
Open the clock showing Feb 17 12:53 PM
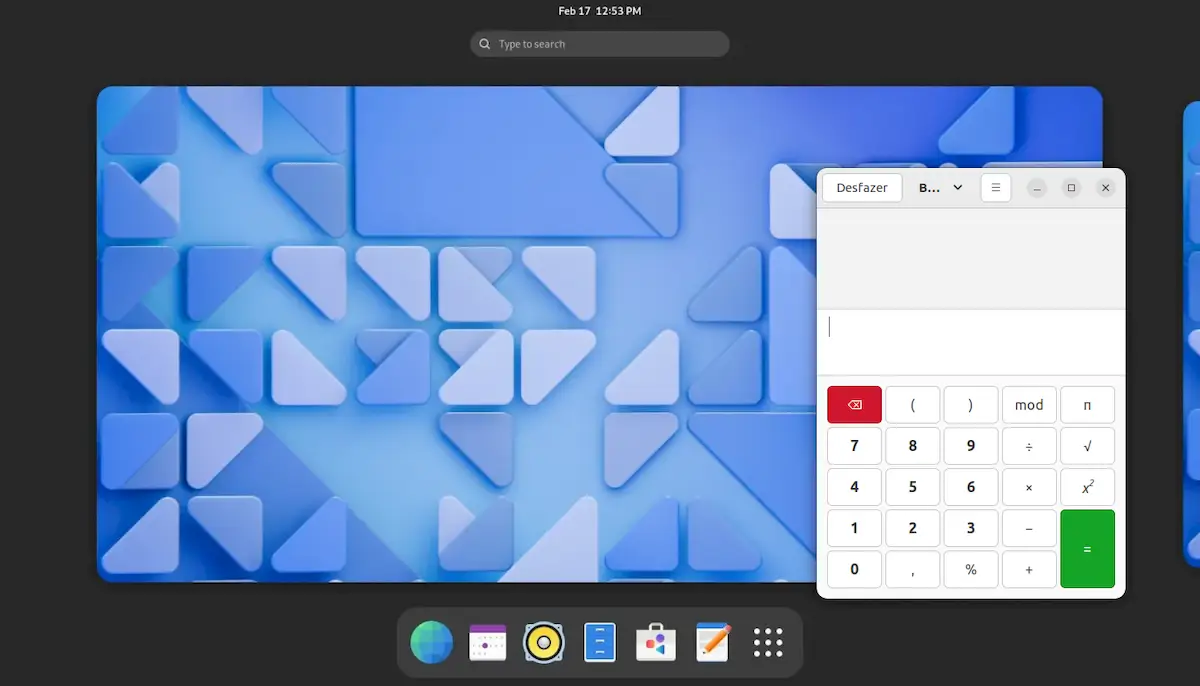tap(600, 11)
